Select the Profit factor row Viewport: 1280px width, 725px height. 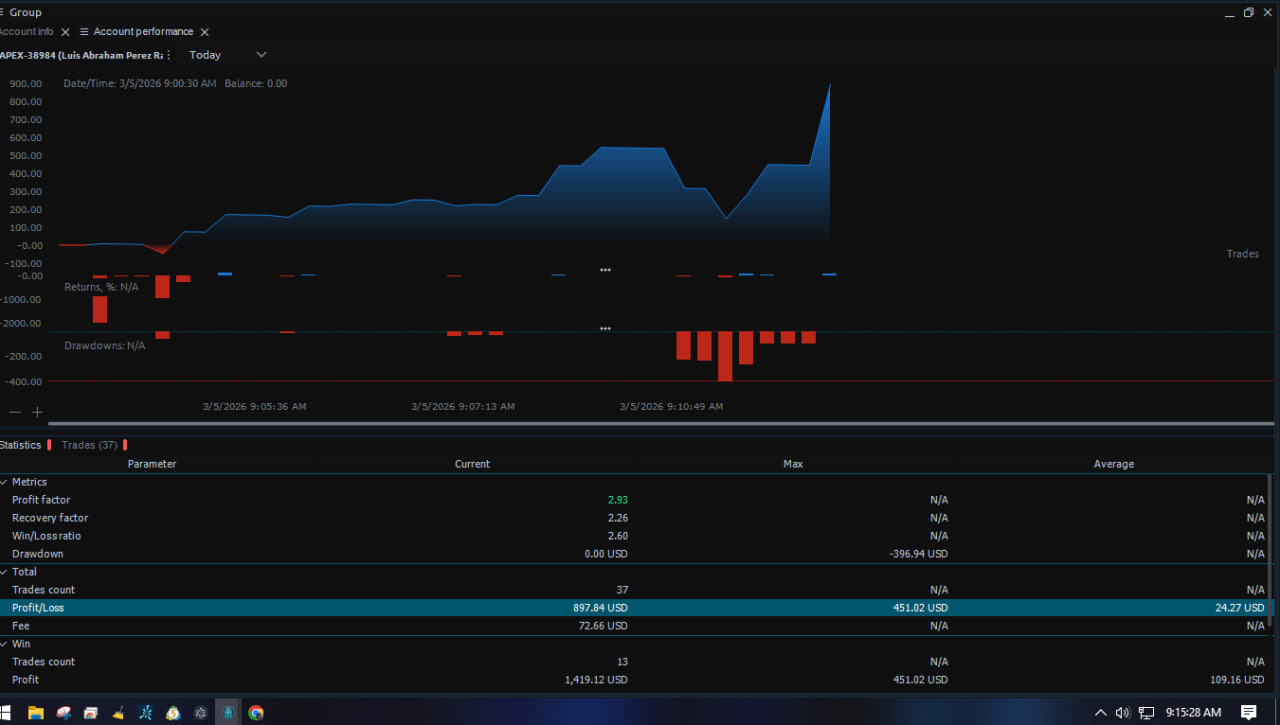pos(41,500)
